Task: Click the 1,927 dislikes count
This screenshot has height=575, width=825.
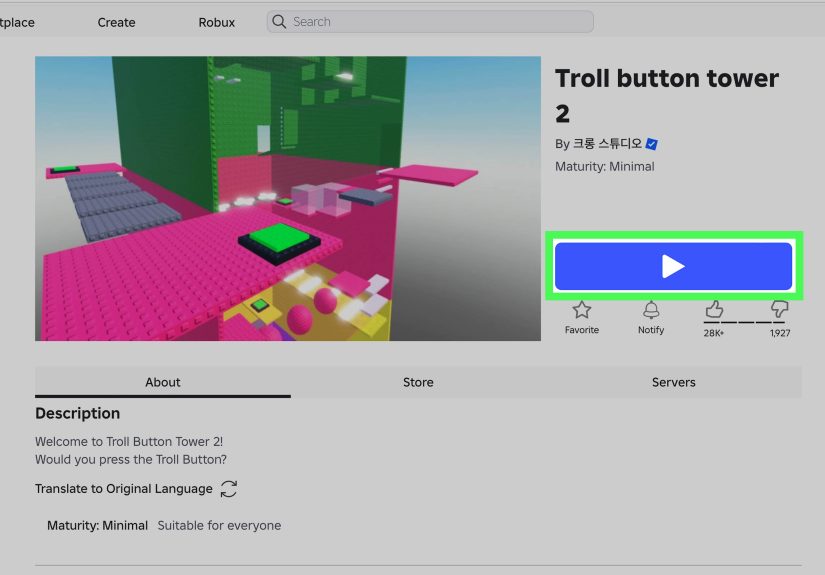Action: (x=780, y=333)
